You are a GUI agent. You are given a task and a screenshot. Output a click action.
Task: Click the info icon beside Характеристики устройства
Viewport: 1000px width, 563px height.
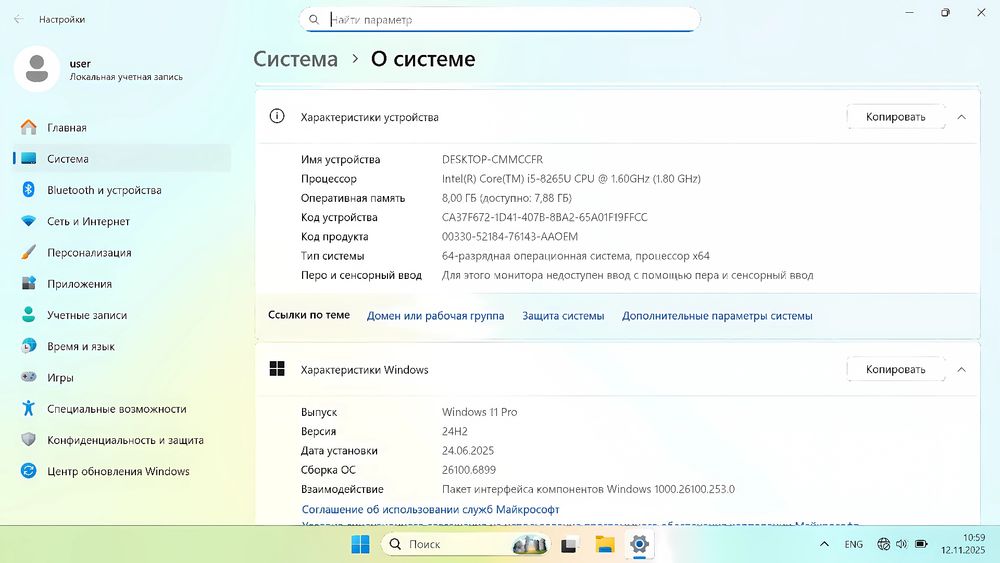click(x=277, y=116)
